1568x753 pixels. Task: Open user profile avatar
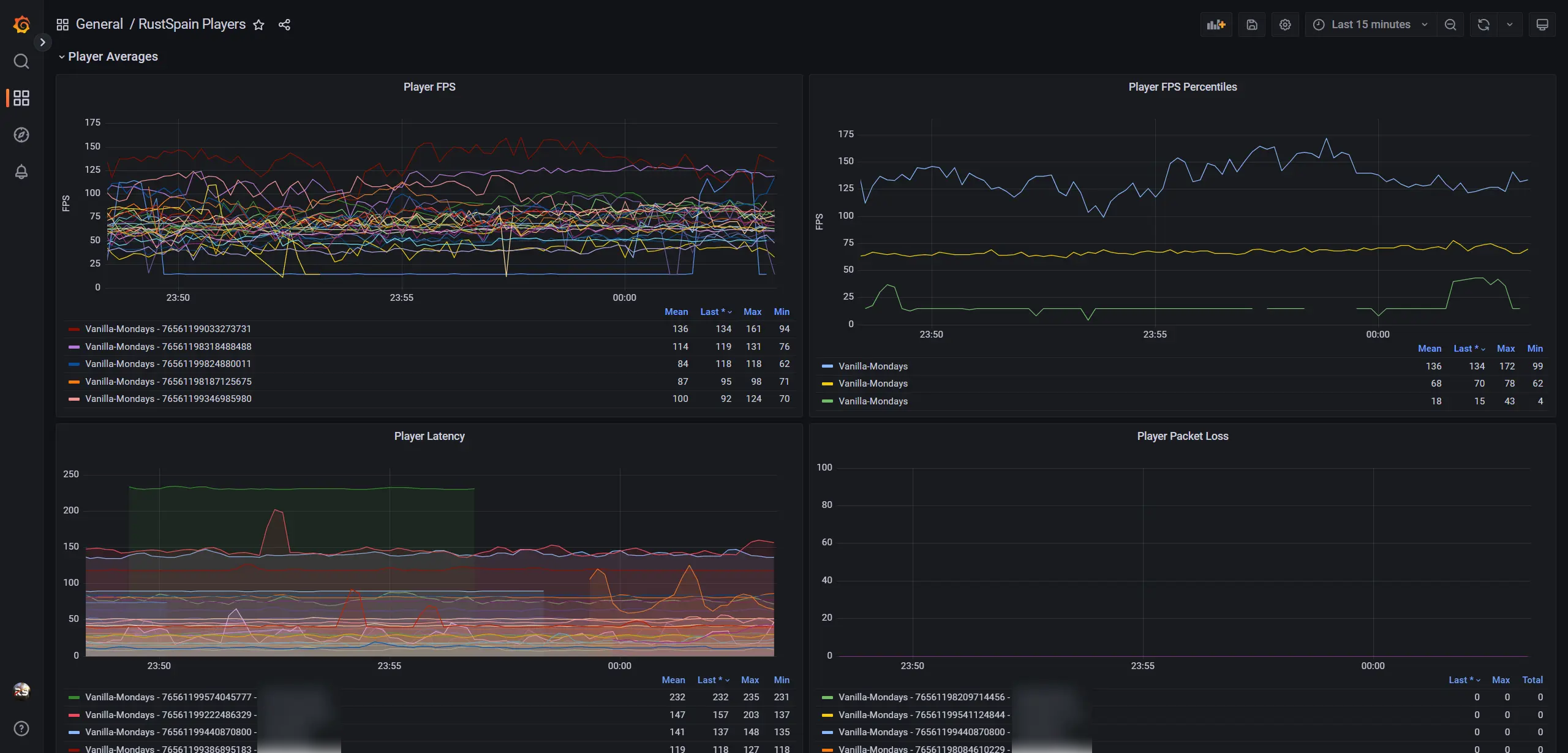coord(21,691)
